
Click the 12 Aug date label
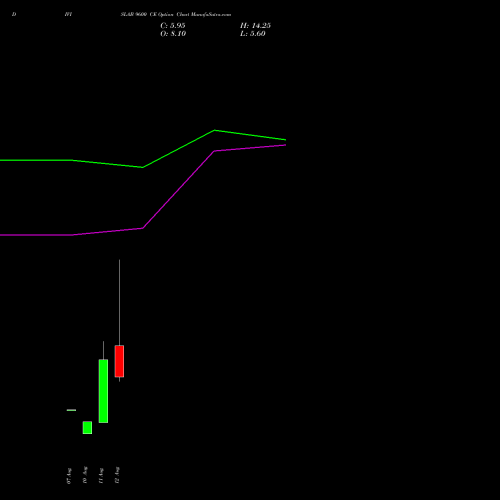tap(117, 475)
